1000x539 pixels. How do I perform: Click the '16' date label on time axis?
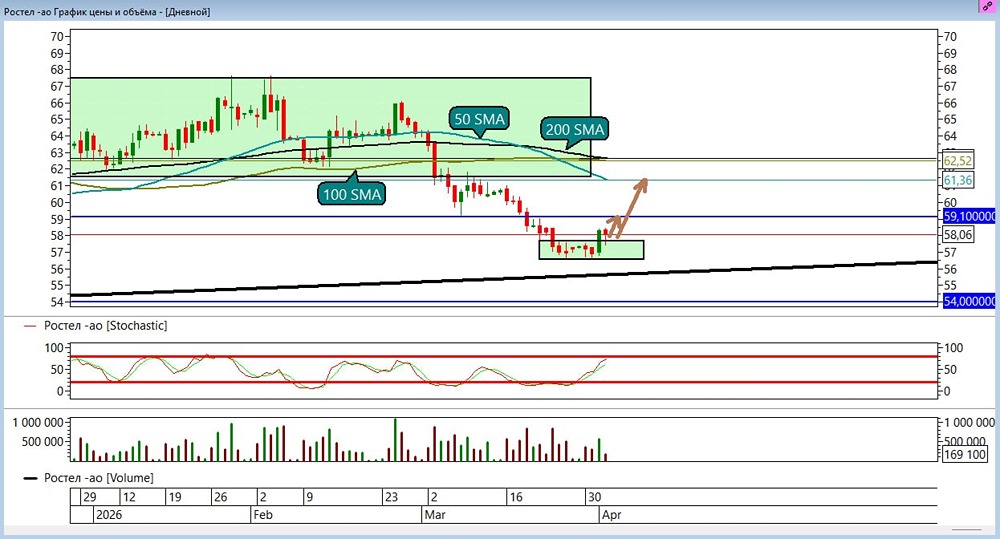coord(515,497)
